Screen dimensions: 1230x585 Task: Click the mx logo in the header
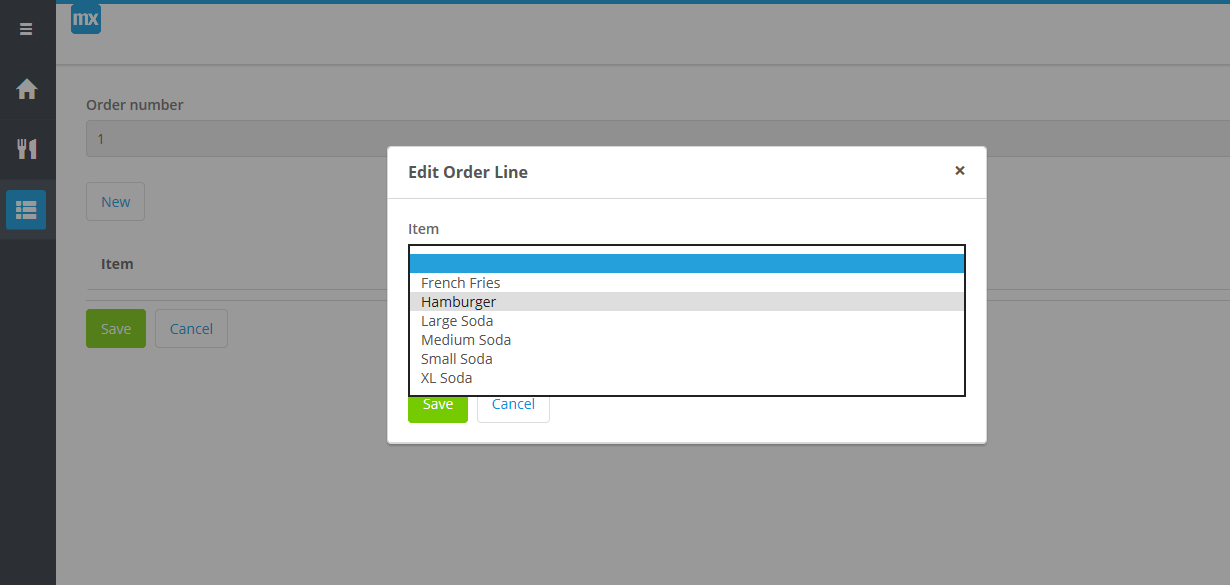pyautogui.click(x=85, y=18)
